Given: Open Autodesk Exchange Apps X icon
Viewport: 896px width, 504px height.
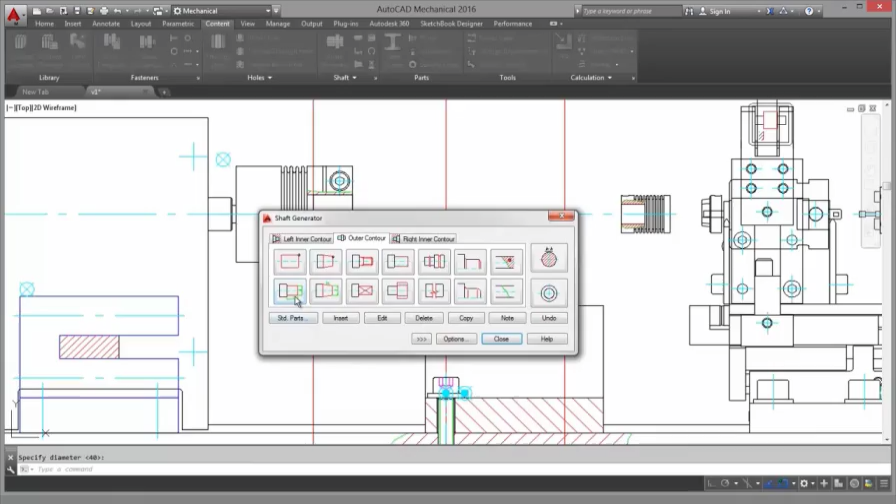Looking at the screenshot, I should point(770,11).
